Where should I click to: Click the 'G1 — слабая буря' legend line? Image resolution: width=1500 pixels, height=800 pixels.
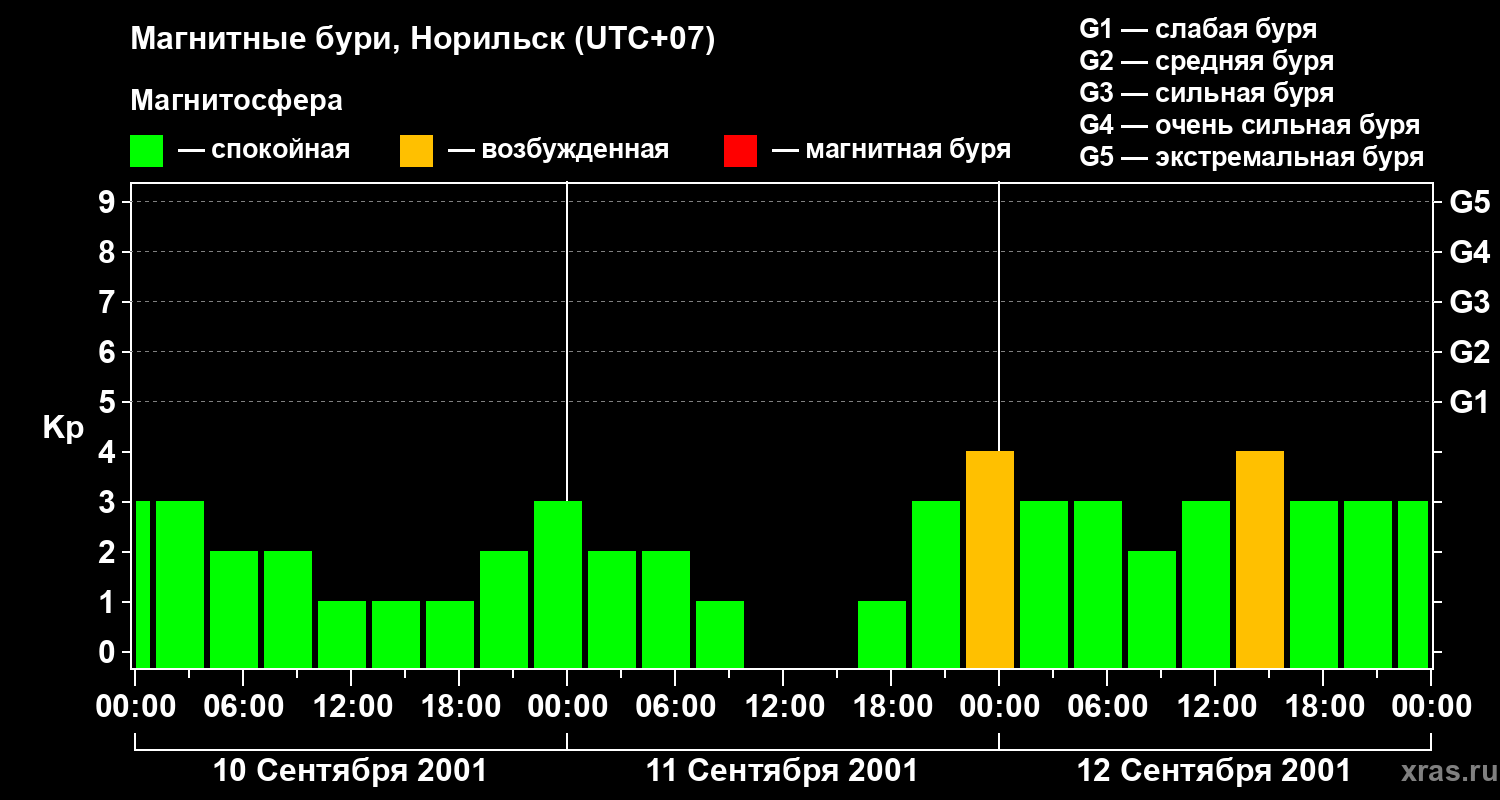1198,29
